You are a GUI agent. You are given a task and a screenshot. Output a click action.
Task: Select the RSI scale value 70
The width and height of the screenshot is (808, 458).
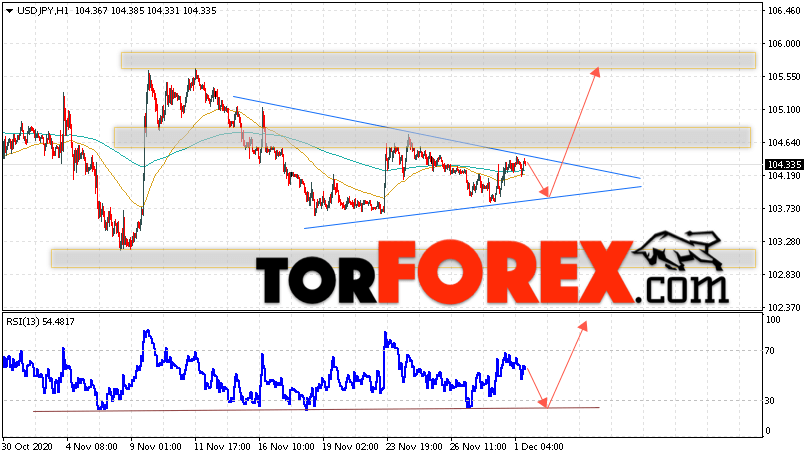pyautogui.click(x=770, y=351)
